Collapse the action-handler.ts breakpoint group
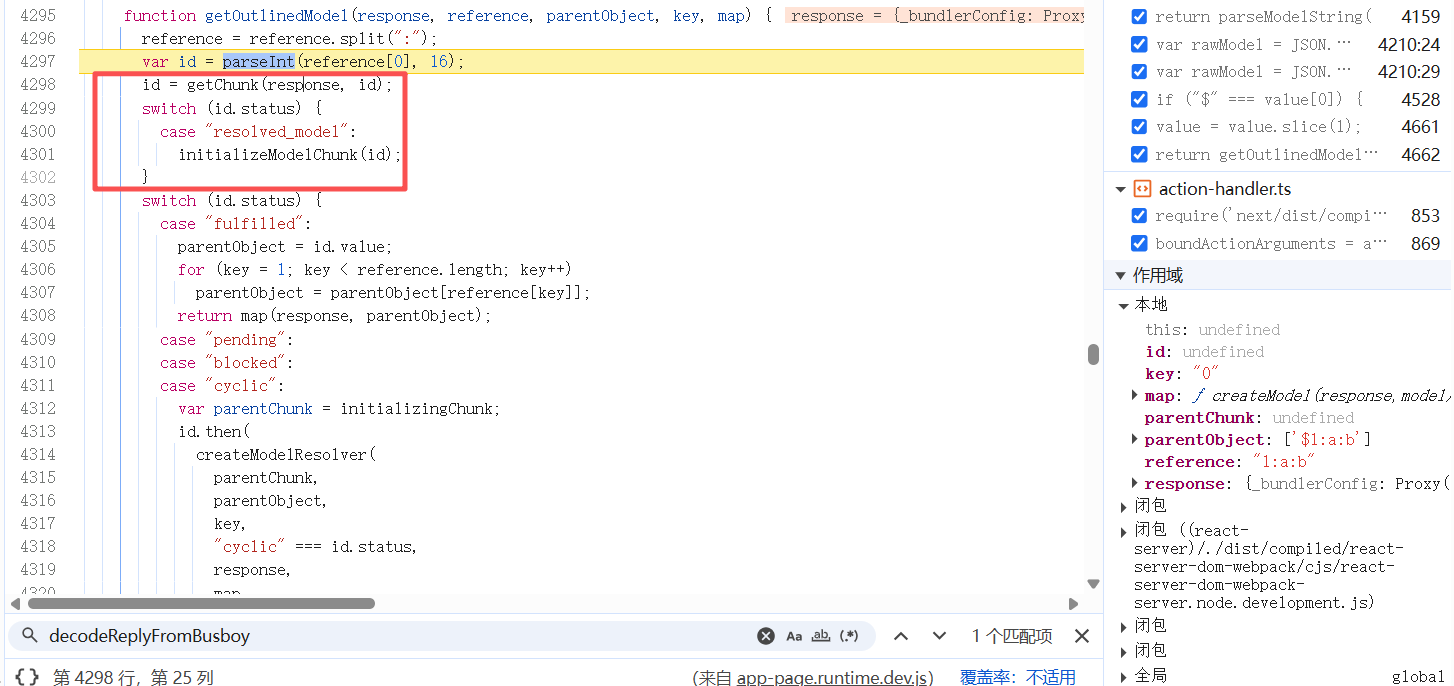The width and height of the screenshot is (1454, 686). pyautogui.click(x=1121, y=189)
